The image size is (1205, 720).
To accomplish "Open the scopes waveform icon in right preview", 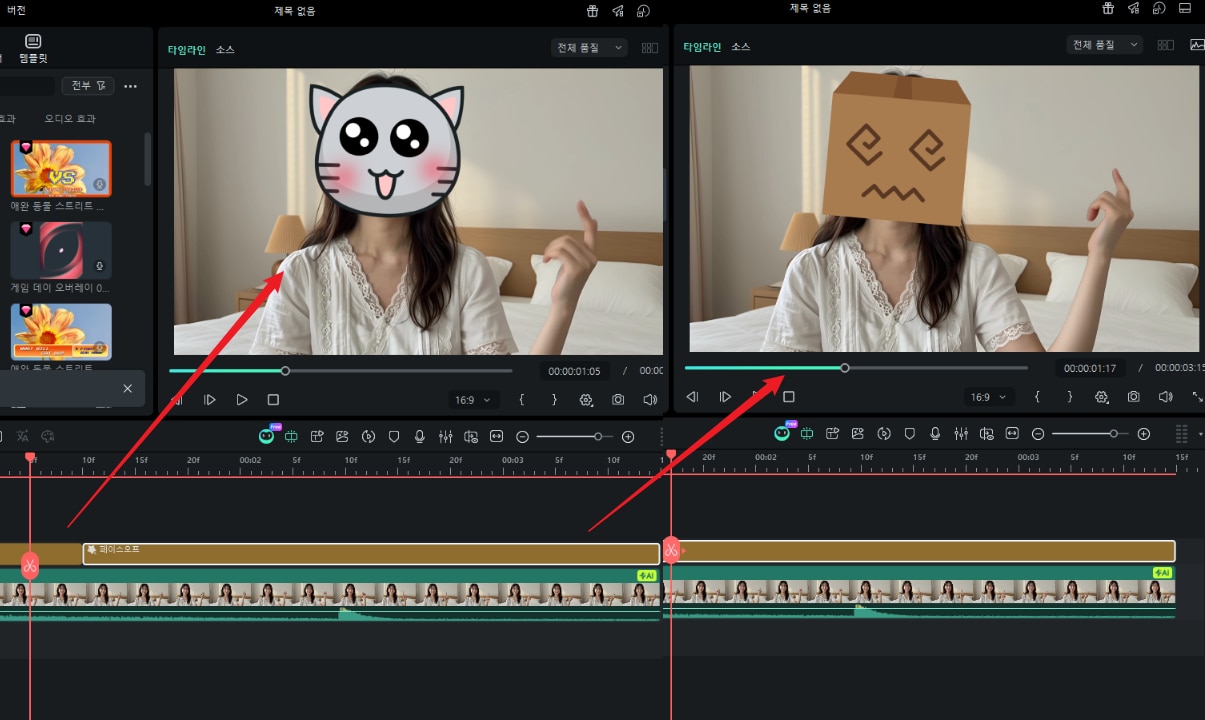I will [1197, 45].
